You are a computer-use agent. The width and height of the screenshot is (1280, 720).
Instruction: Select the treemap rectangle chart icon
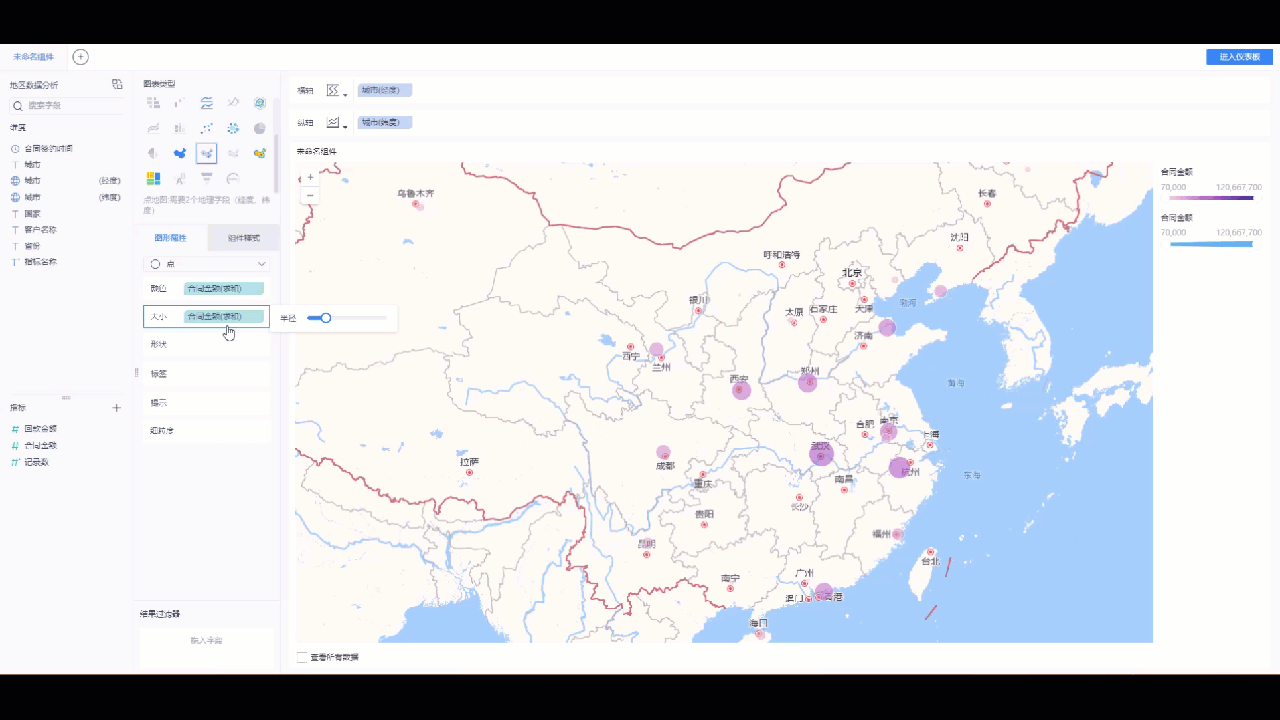(x=153, y=179)
